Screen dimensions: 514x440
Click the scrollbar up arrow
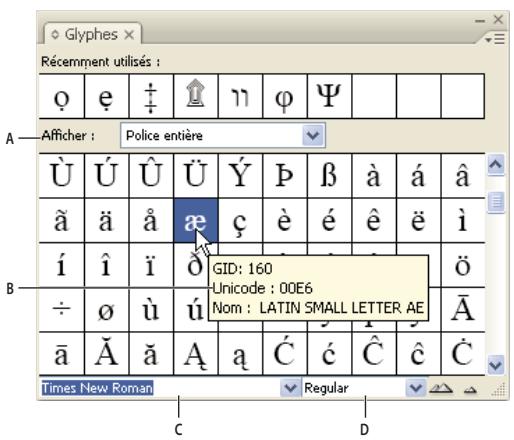pos(496,165)
